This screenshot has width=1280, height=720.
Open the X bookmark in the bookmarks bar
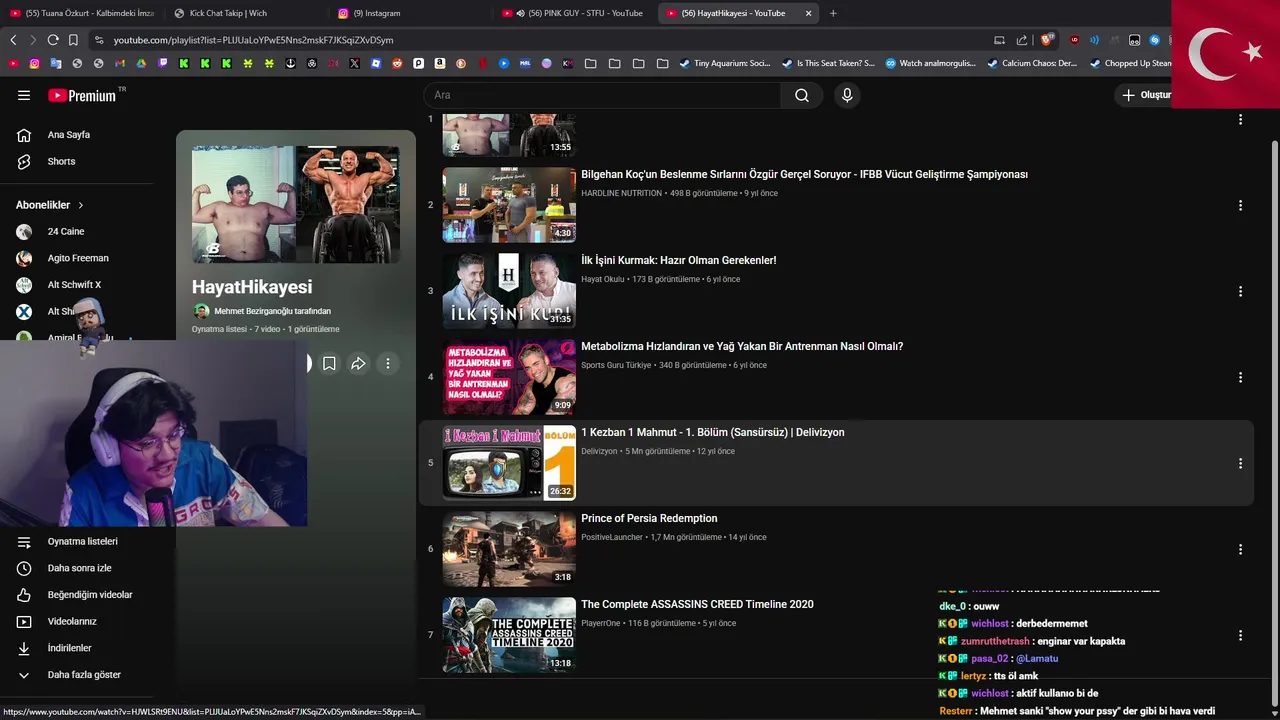(x=354, y=63)
